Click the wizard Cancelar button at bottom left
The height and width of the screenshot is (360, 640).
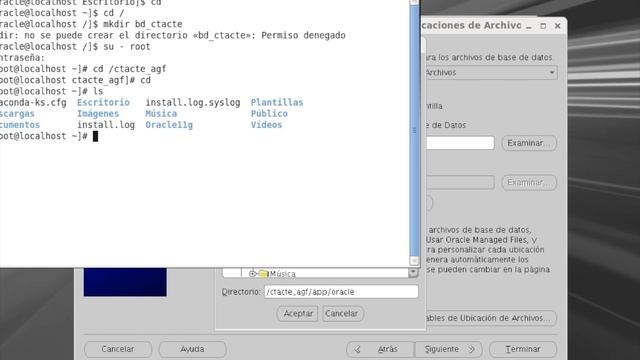tap(118, 349)
